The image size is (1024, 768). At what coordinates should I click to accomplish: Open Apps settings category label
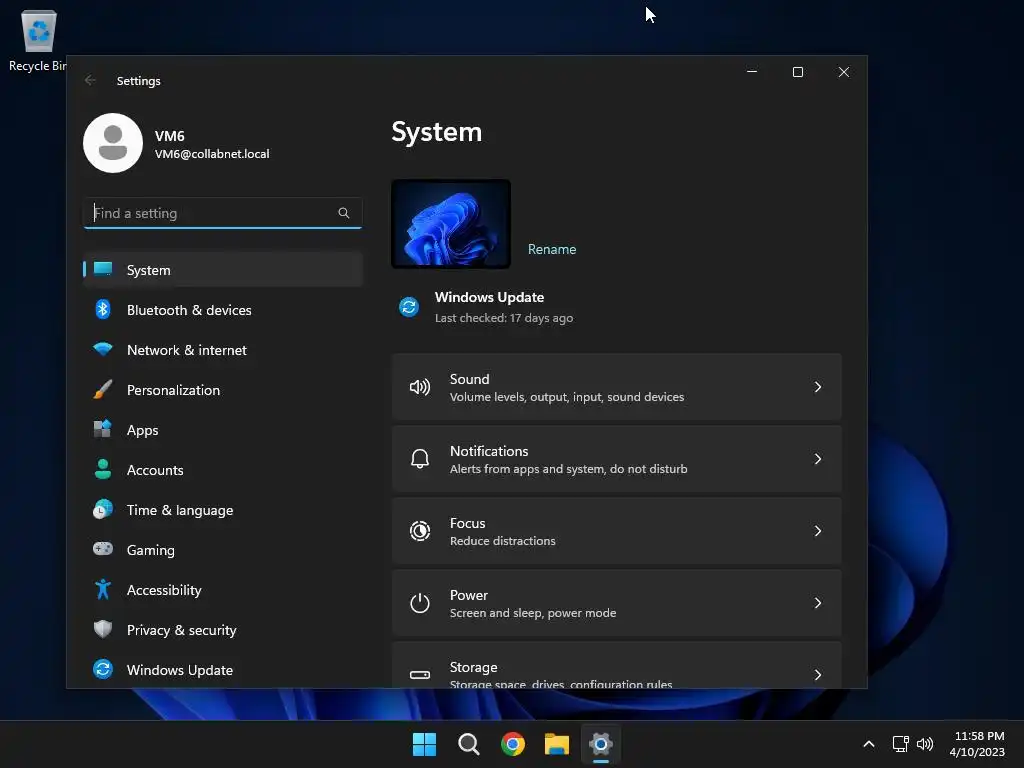click(142, 430)
